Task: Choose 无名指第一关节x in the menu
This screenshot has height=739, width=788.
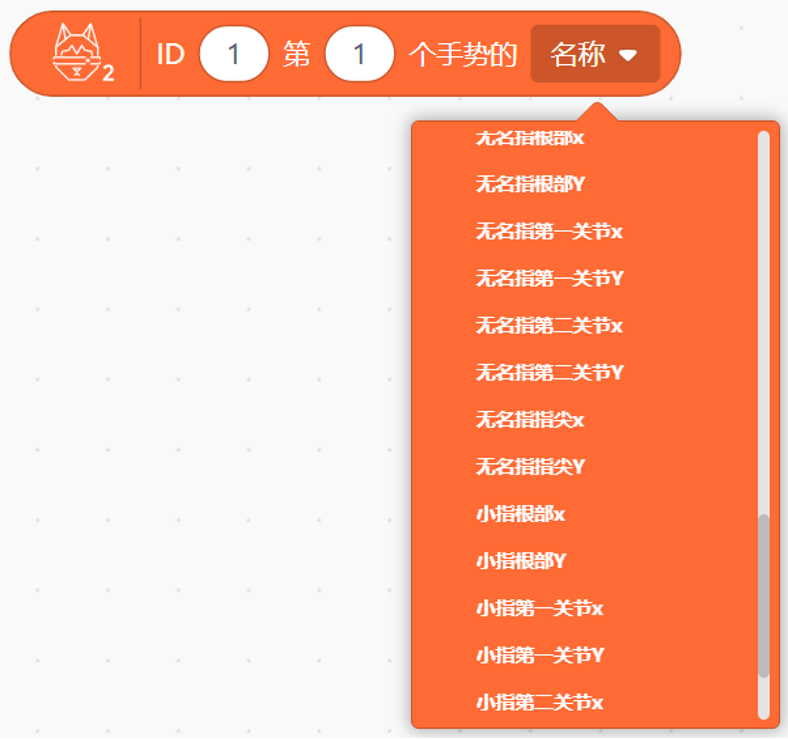Action: pos(549,231)
